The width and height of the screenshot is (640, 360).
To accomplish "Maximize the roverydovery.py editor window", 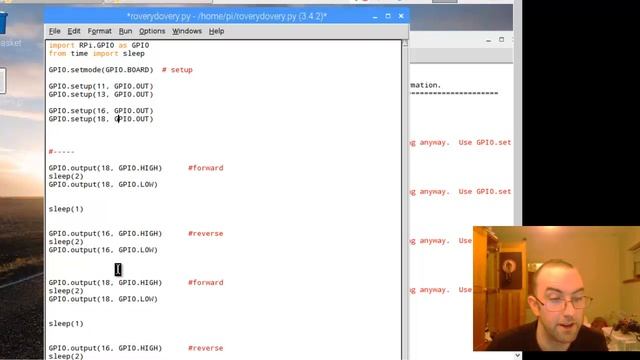I will (388, 16).
